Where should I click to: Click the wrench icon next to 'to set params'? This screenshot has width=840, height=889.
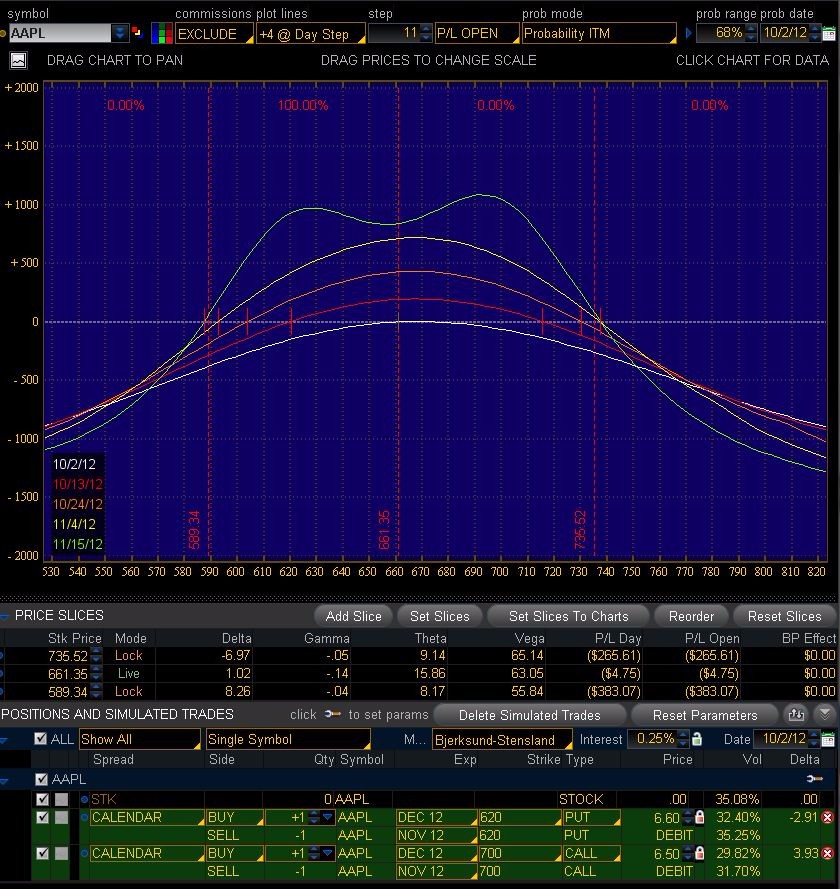click(333, 714)
